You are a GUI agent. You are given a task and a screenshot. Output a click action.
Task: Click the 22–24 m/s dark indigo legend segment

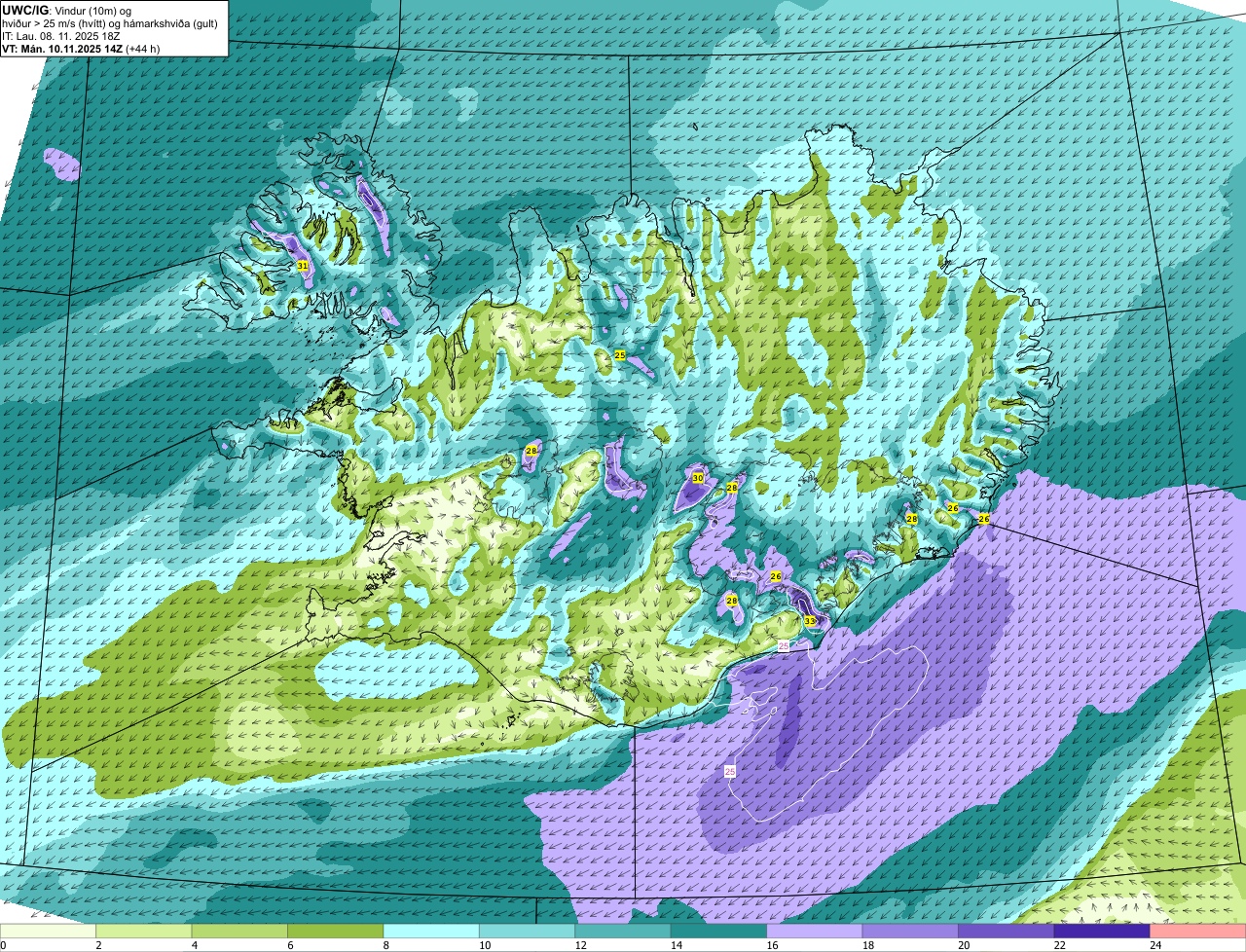pos(1102,932)
